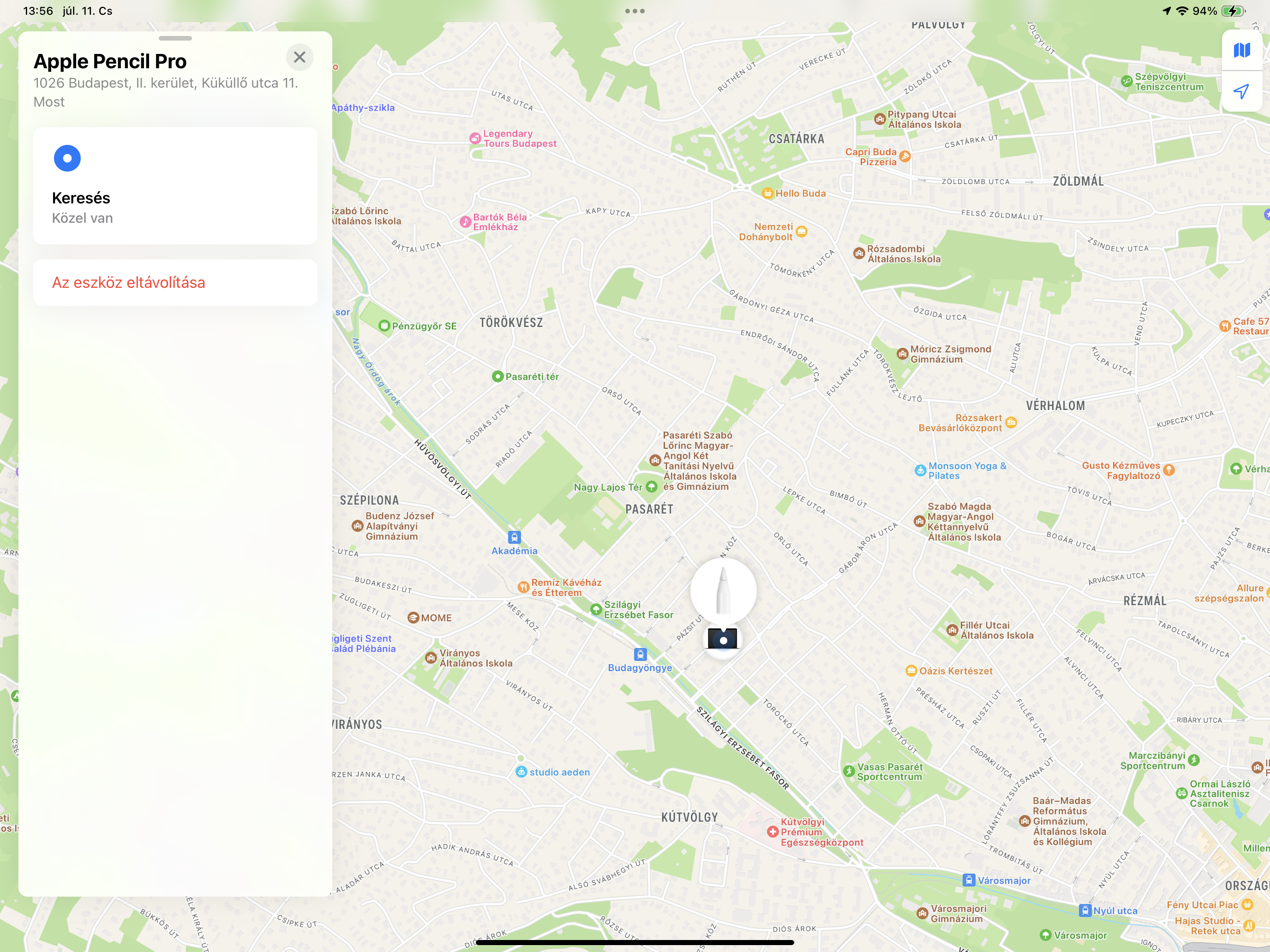Select the Rózsakert Bevásárlóközpont marker

point(1011,423)
